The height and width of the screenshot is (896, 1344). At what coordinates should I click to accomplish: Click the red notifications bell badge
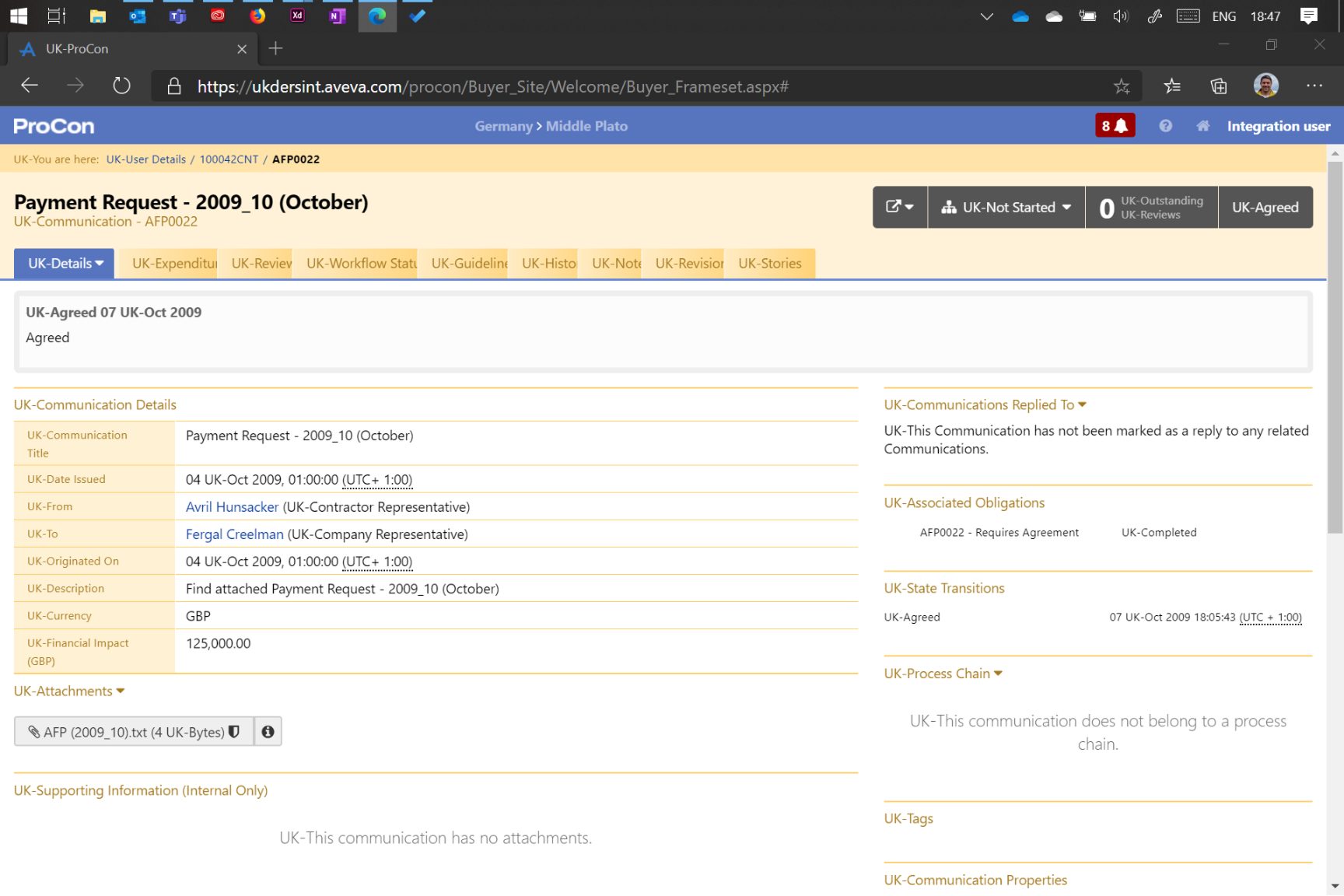click(1114, 126)
